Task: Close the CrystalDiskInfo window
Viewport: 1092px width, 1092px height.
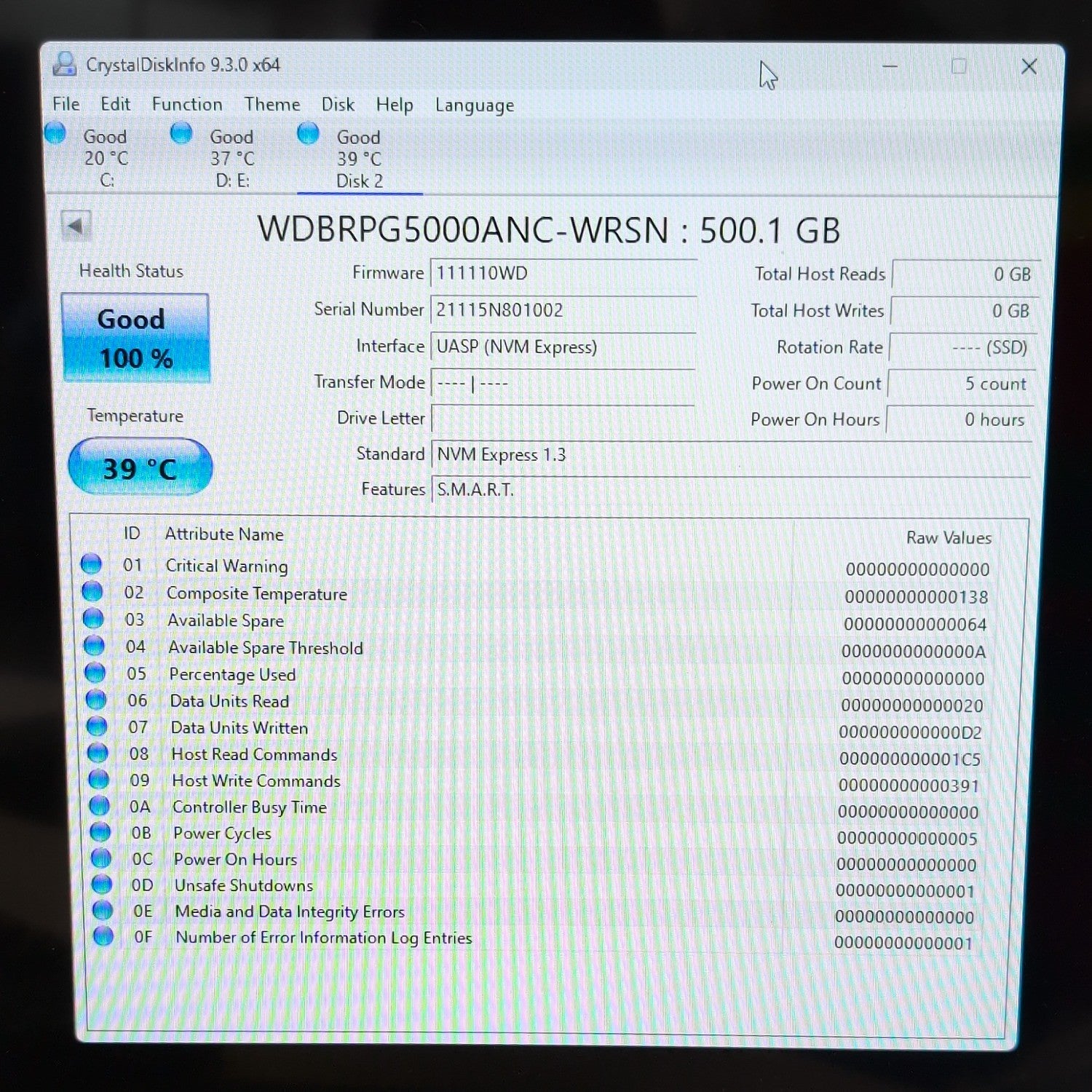Action: tap(1029, 67)
